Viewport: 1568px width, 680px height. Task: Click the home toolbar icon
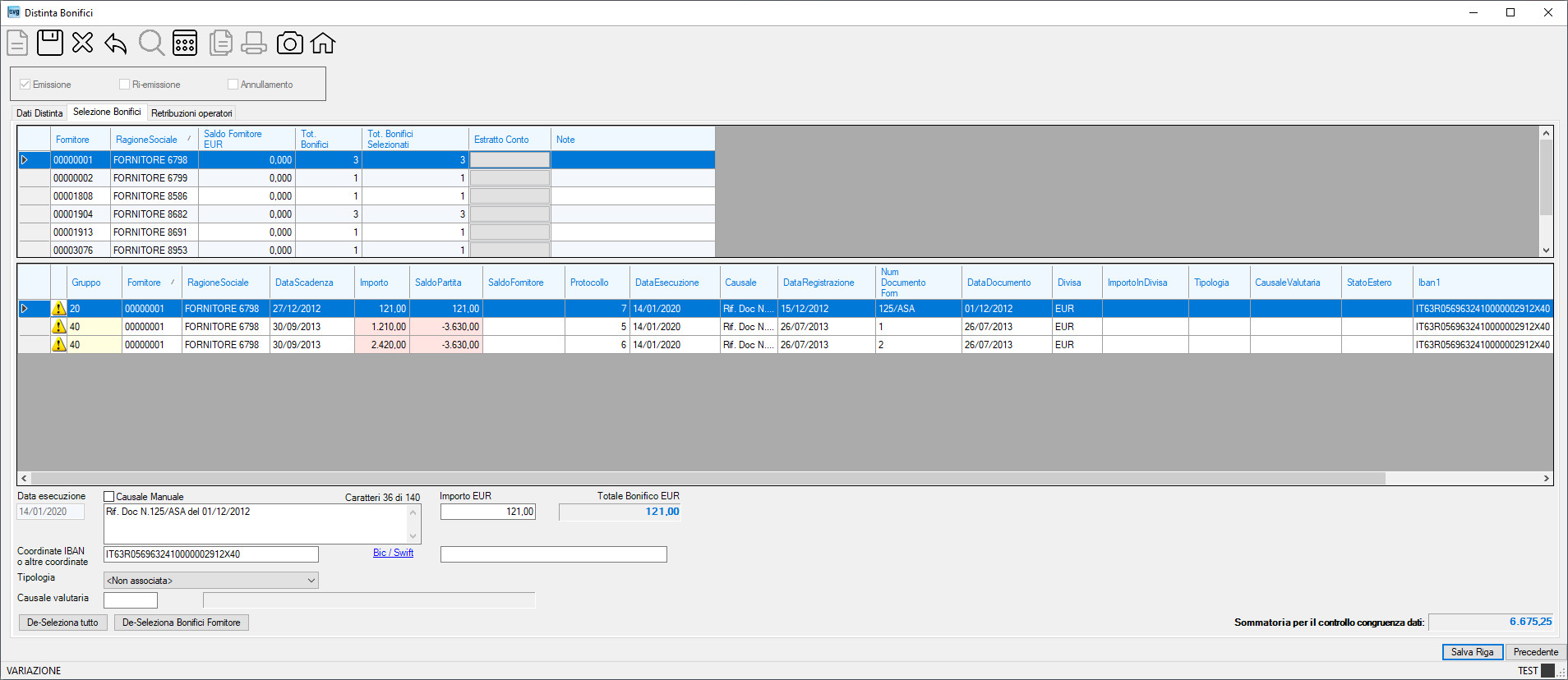(323, 43)
